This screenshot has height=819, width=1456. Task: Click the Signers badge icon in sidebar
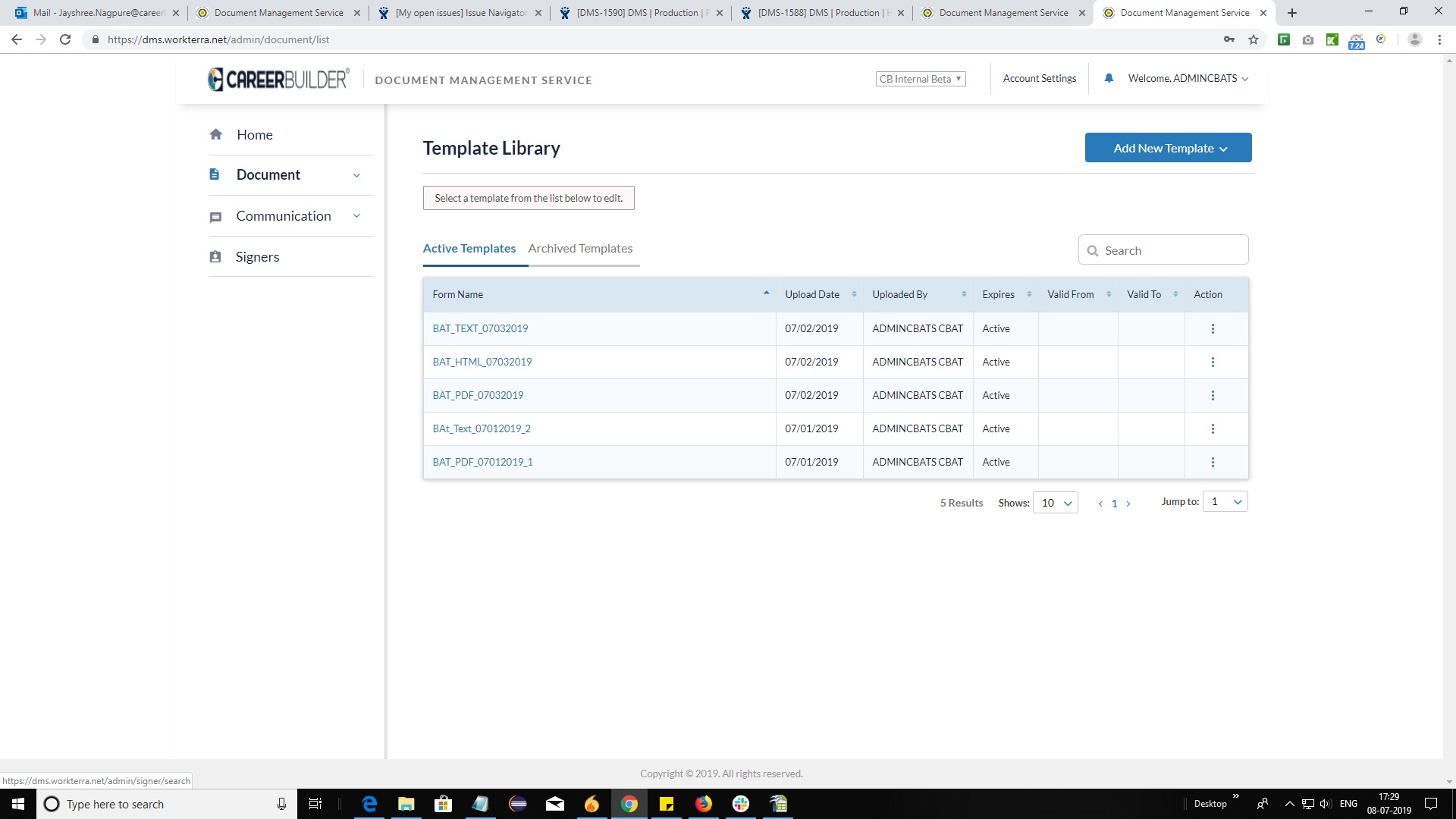point(215,257)
